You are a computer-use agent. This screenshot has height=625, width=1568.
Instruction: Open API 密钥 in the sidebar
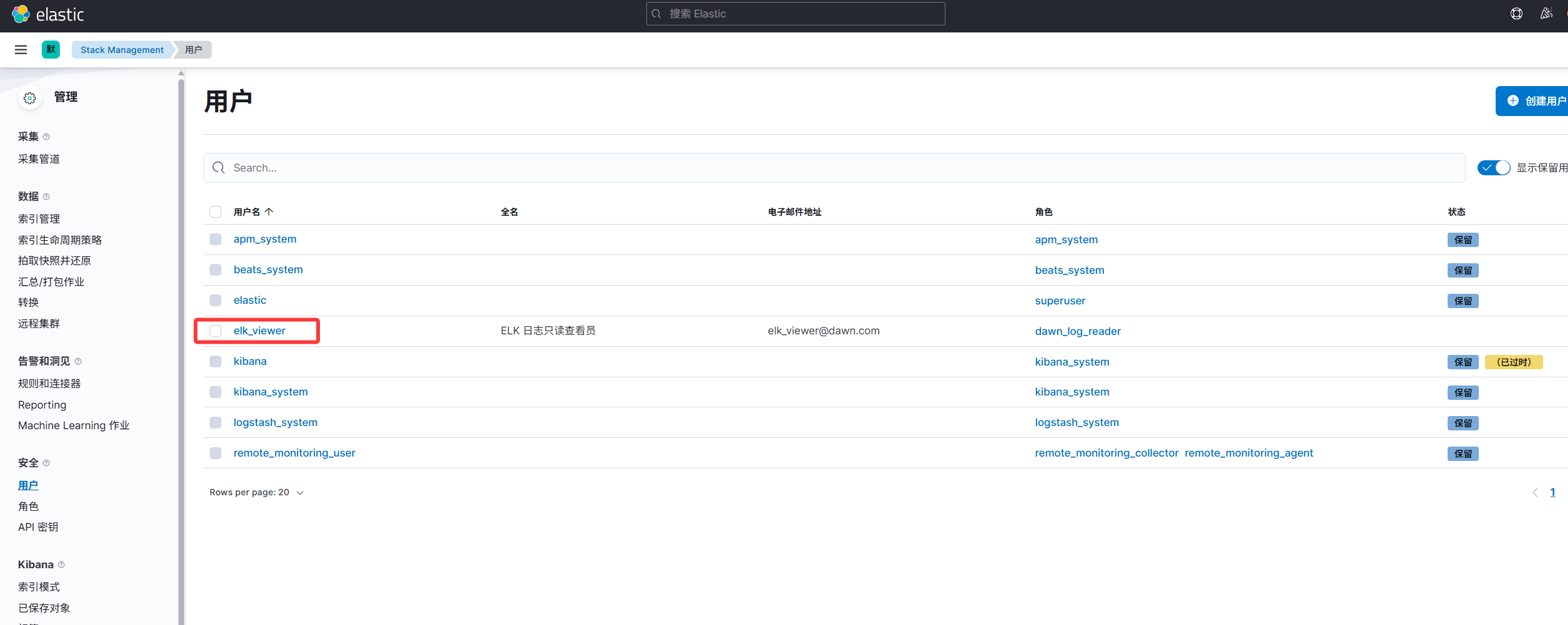click(x=38, y=527)
